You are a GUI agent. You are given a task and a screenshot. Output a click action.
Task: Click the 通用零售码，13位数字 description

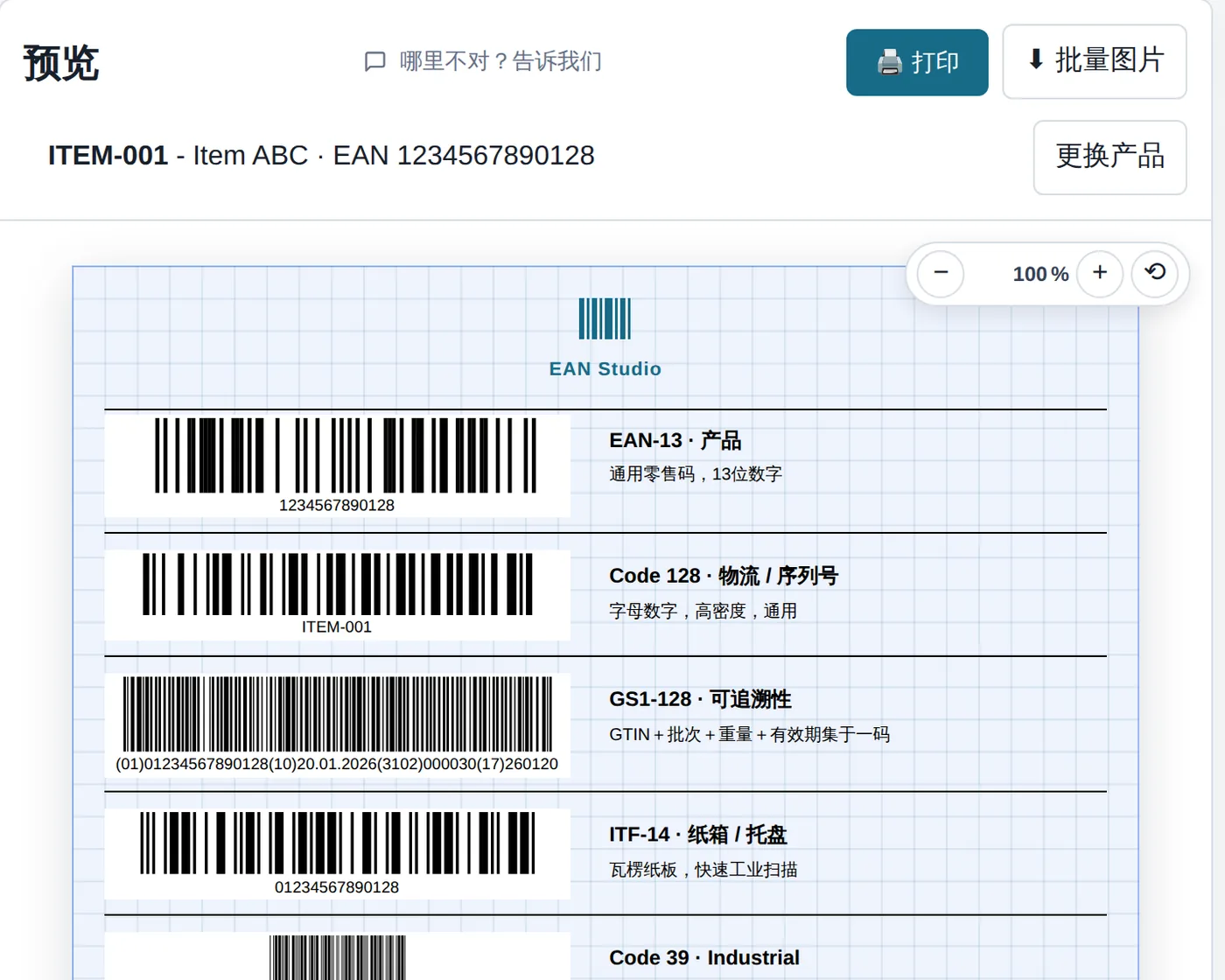pyautogui.click(x=696, y=474)
